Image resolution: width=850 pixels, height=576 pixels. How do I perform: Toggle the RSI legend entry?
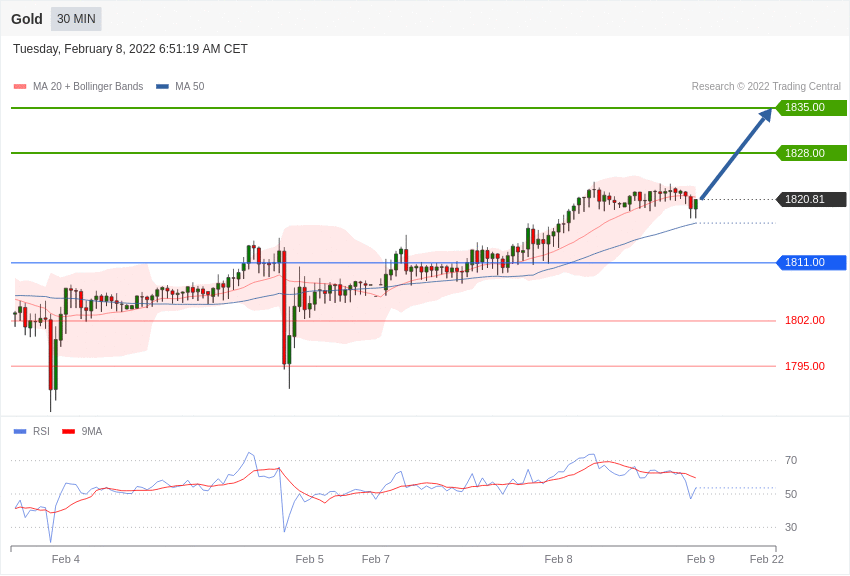[x=31, y=431]
